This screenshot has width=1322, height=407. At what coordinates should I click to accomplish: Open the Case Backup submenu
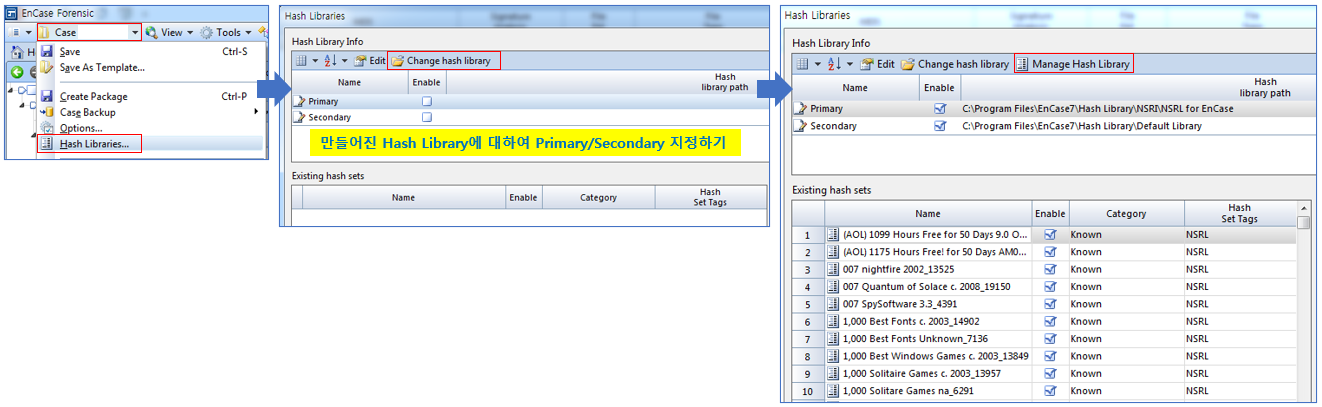tap(150, 113)
